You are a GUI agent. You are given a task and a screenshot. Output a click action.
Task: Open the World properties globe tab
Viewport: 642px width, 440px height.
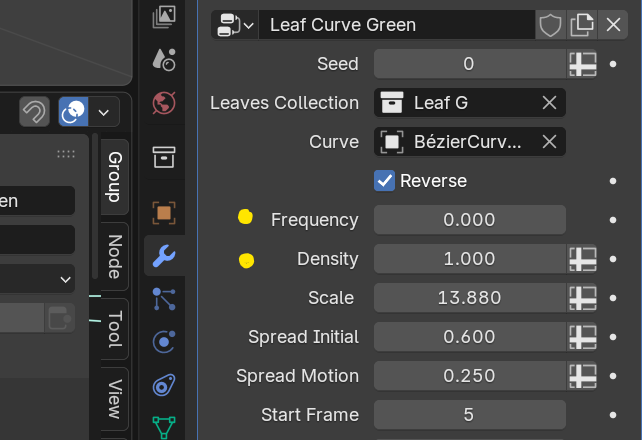click(164, 103)
